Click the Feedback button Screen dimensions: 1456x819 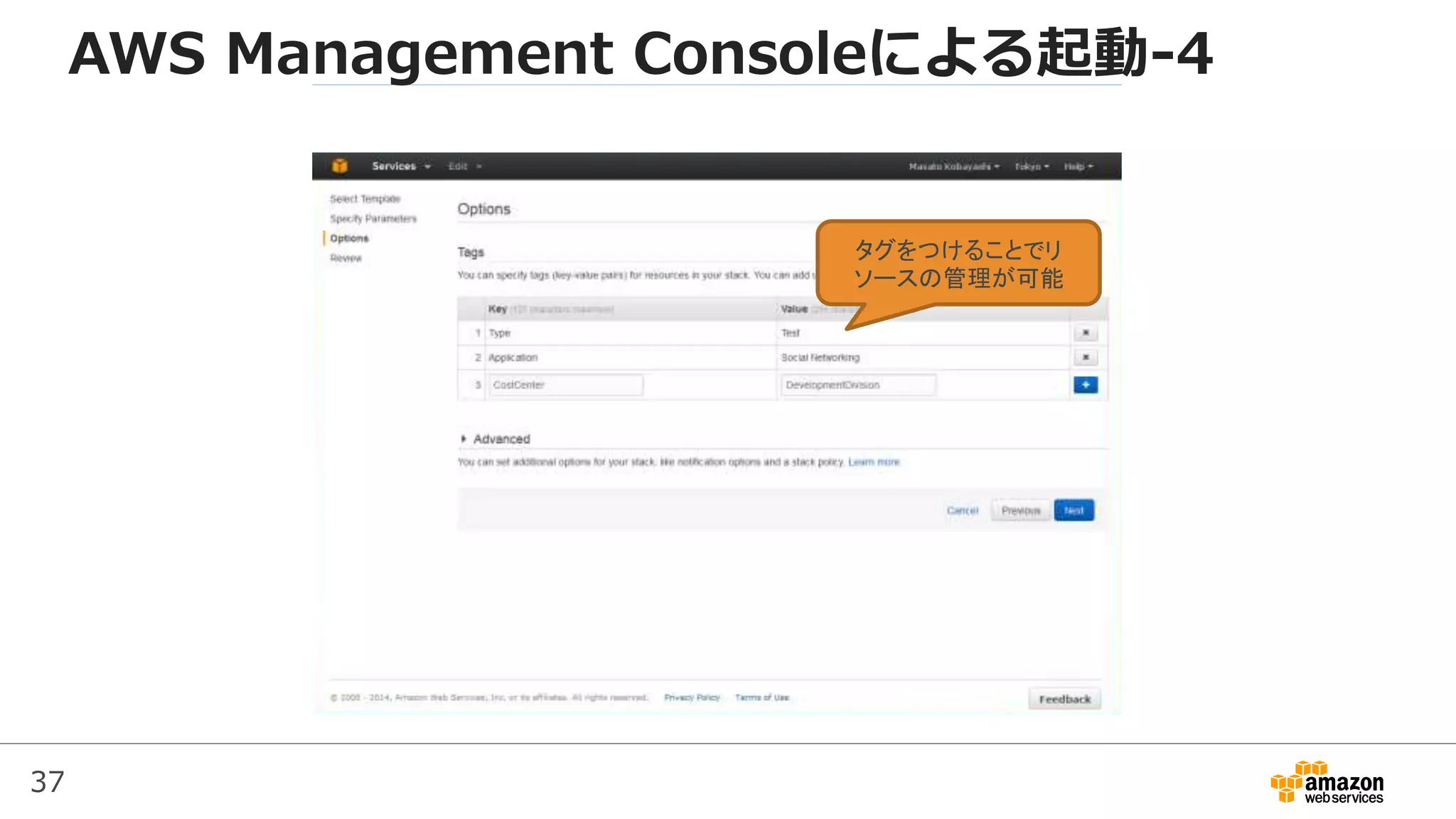(x=1064, y=699)
